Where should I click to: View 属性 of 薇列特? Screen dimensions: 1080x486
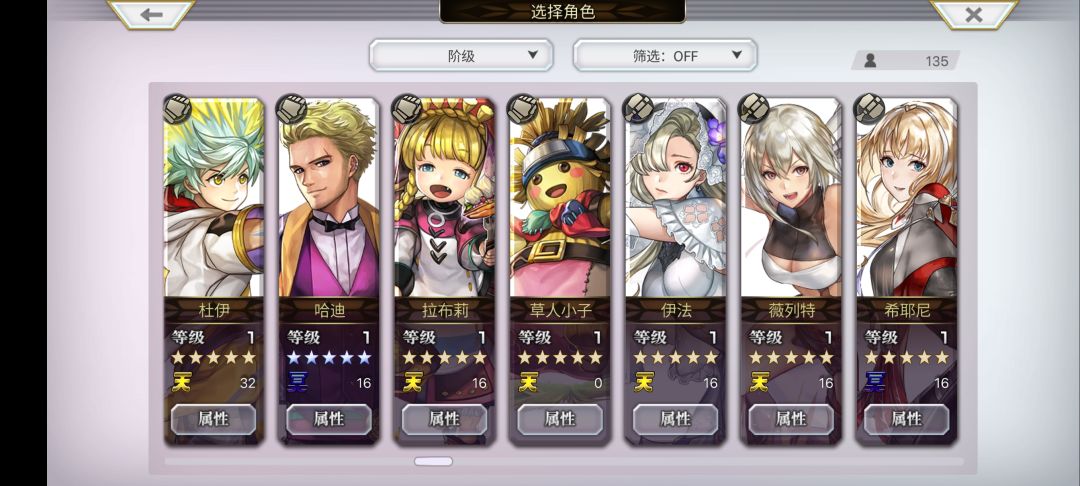click(x=791, y=419)
